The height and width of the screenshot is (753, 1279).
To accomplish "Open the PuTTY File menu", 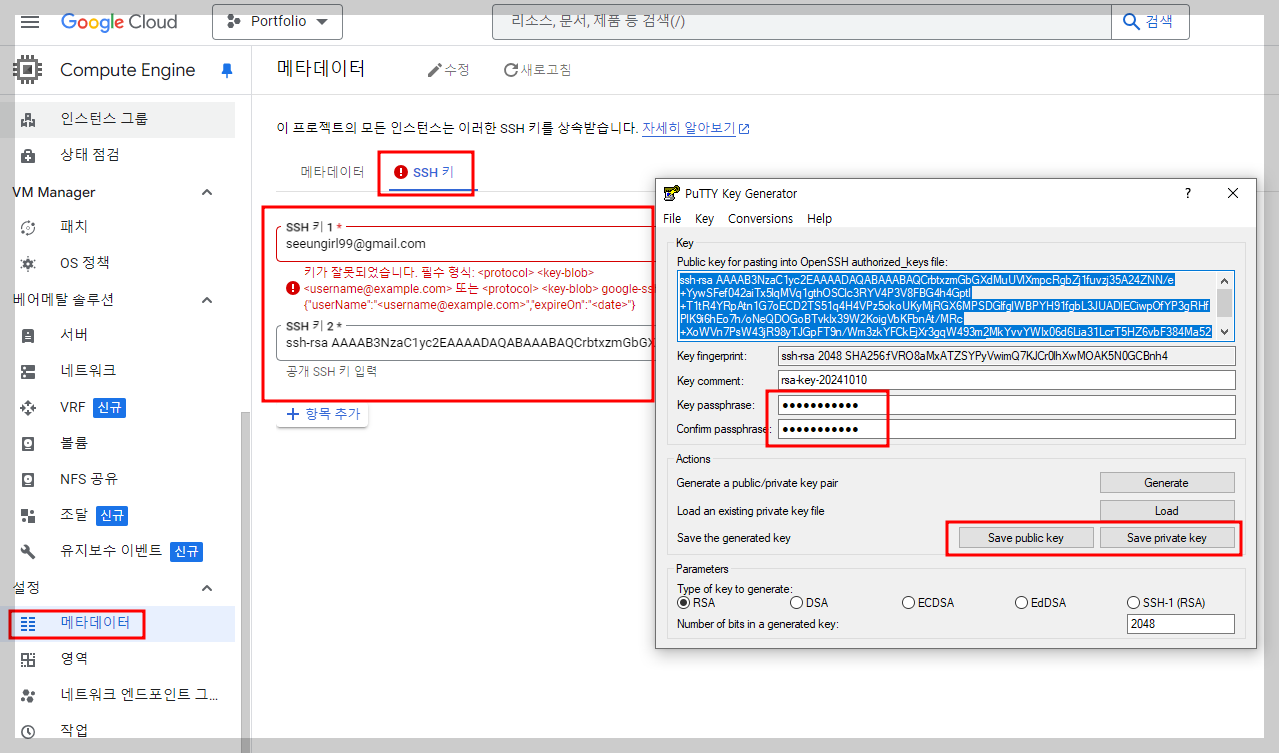I will click(672, 218).
